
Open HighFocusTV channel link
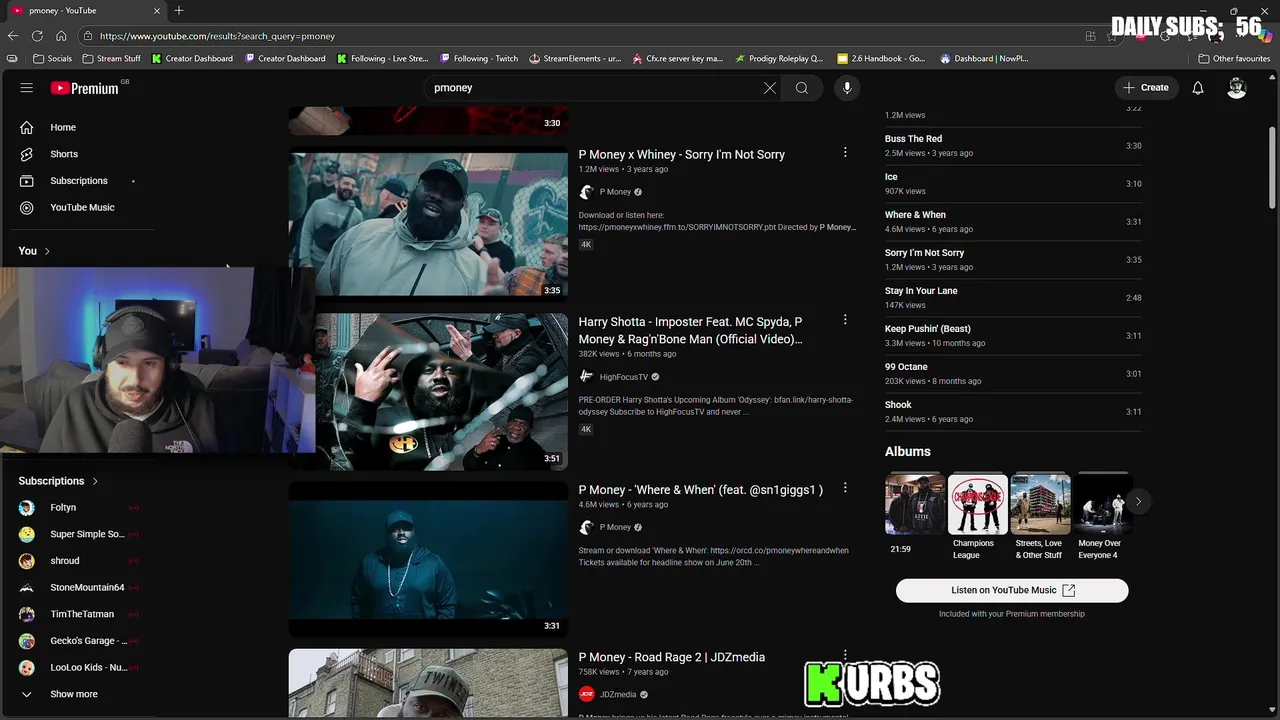[x=624, y=377]
